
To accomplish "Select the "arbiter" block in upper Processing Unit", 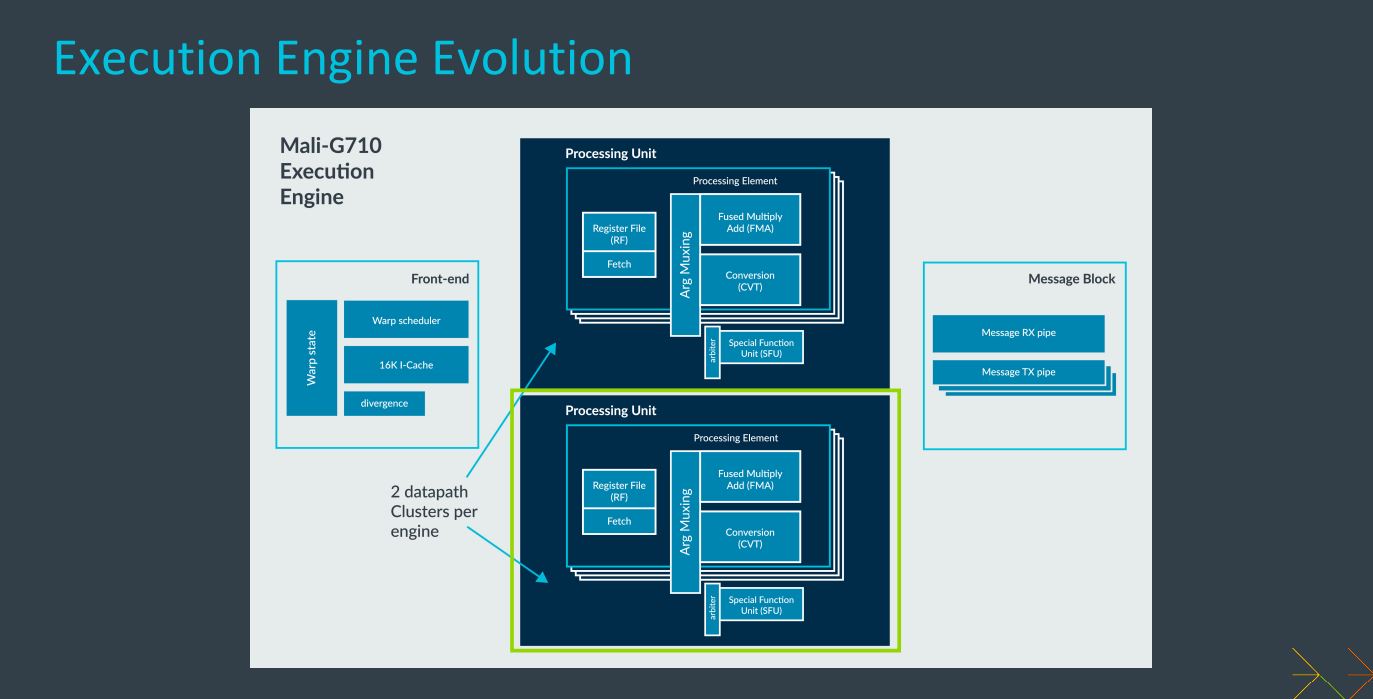I will click(x=712, y=352).
